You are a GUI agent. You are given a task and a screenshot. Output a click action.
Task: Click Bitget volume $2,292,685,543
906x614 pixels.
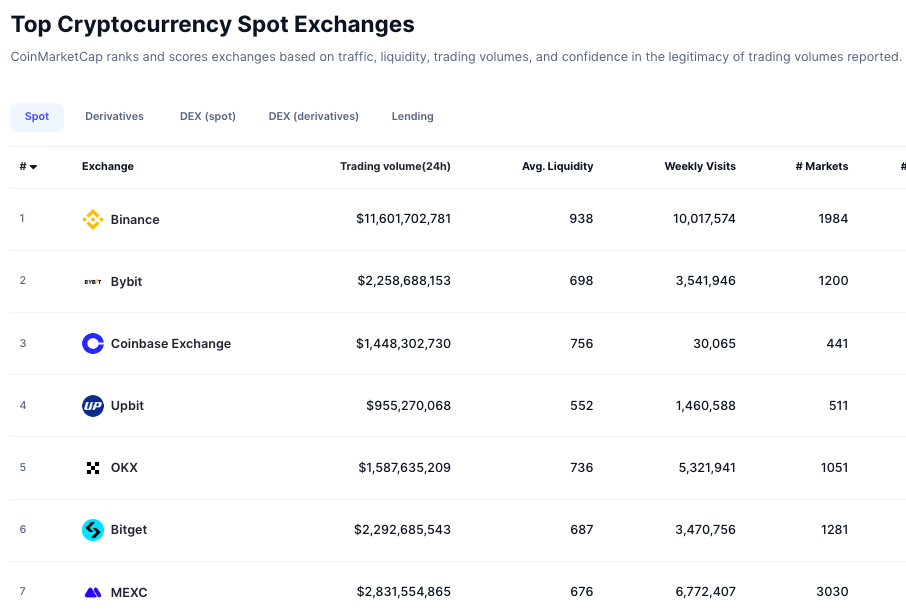coord(402,530)
